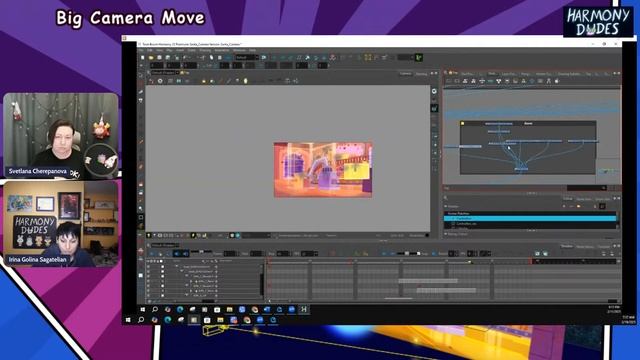
Task: Click the first white hierarchy icon in Node view toolbar
Action: click(x=465, y=81)
